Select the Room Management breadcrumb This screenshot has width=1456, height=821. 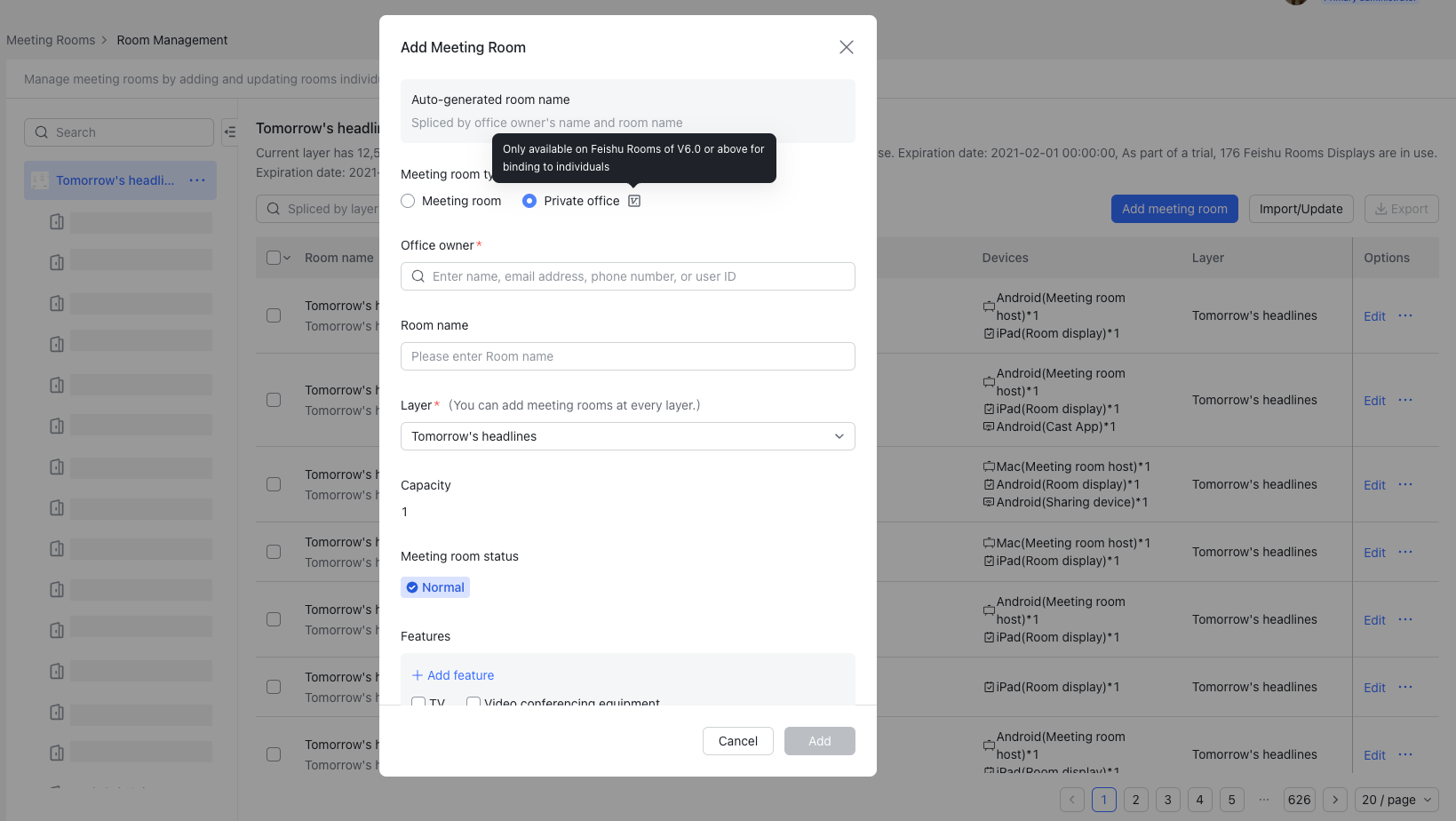[171, 40]
